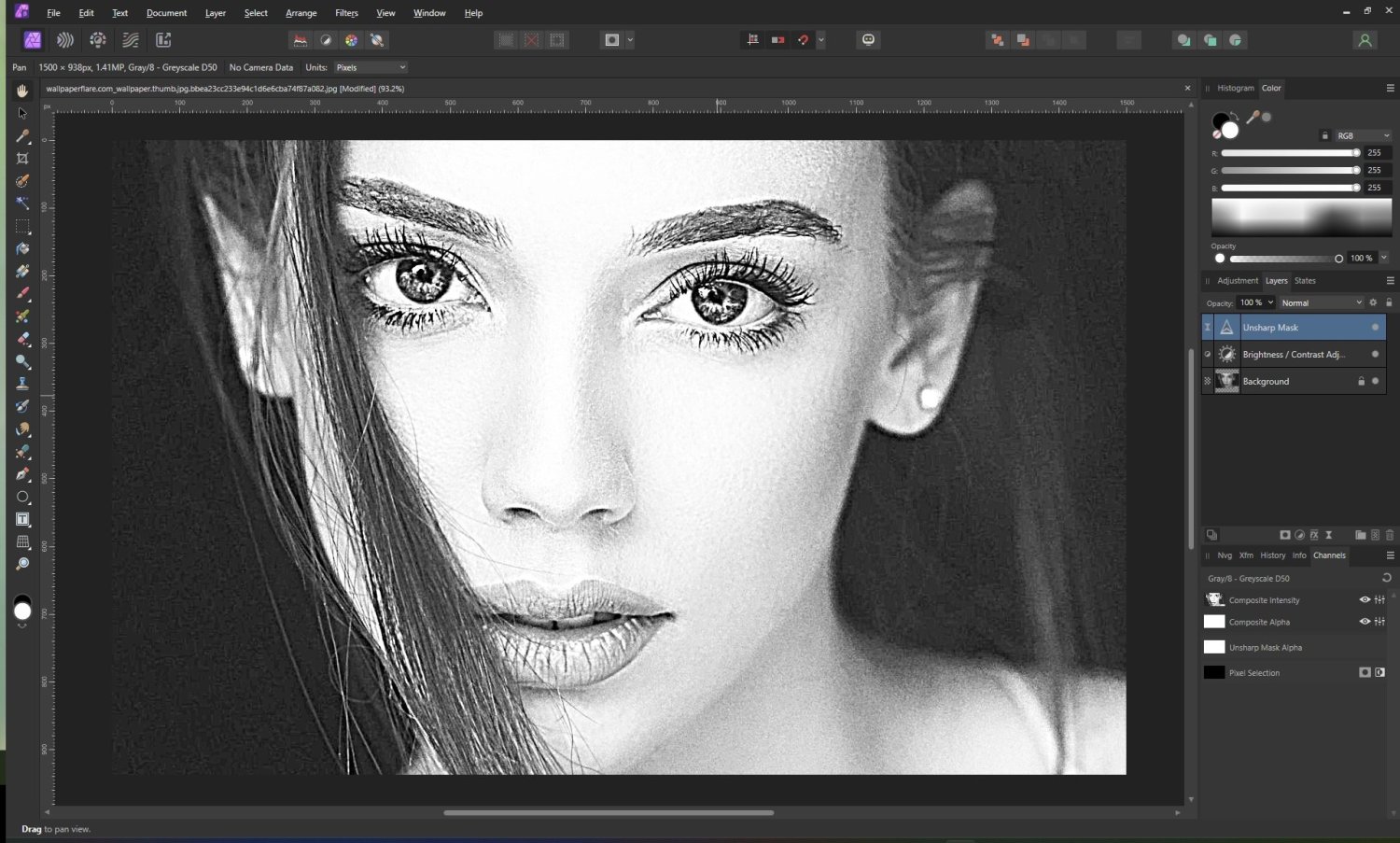1400x843 pixels.
Task: Switch to the Develop persona
Action: pyautogui.click(x=98, y=40)
